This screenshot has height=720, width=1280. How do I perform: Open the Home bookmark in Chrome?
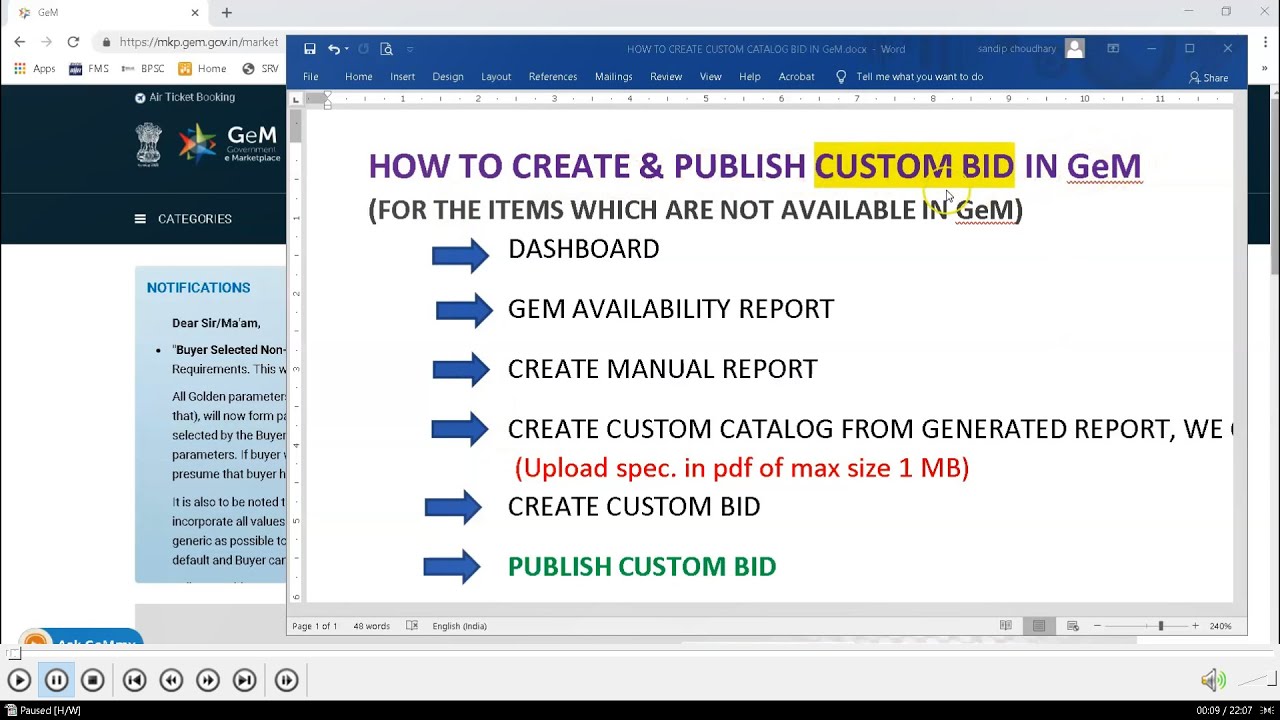pos(203,69)
